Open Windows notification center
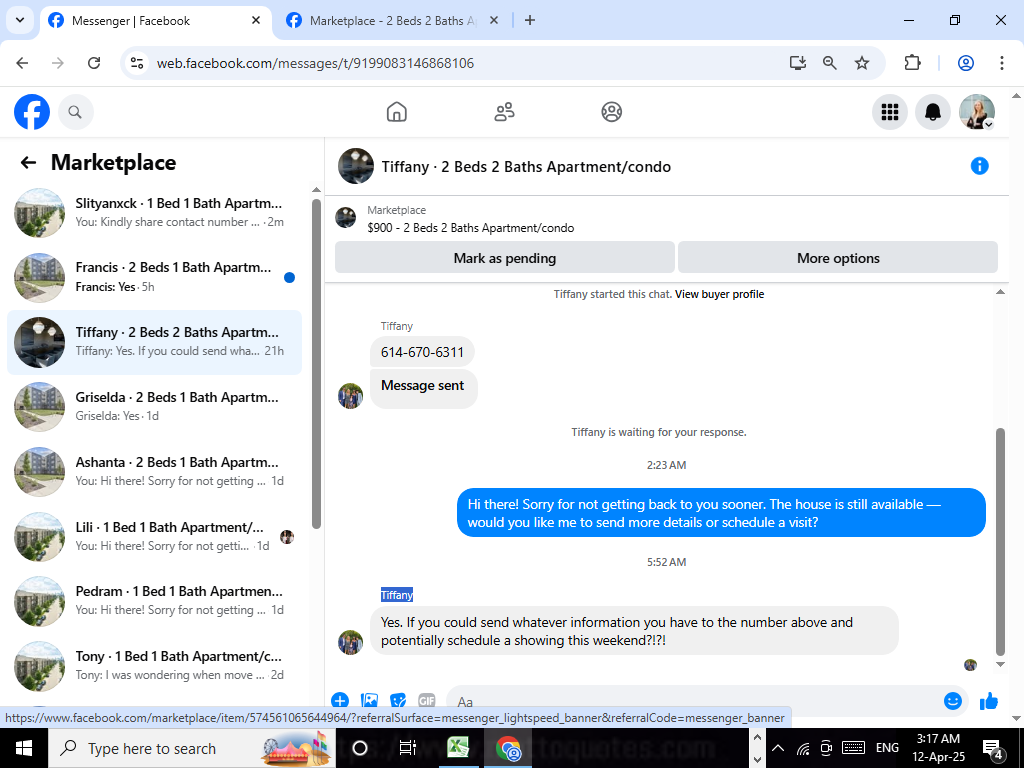The width and height of the screenshot is (1024, 768). coord(992,748)
